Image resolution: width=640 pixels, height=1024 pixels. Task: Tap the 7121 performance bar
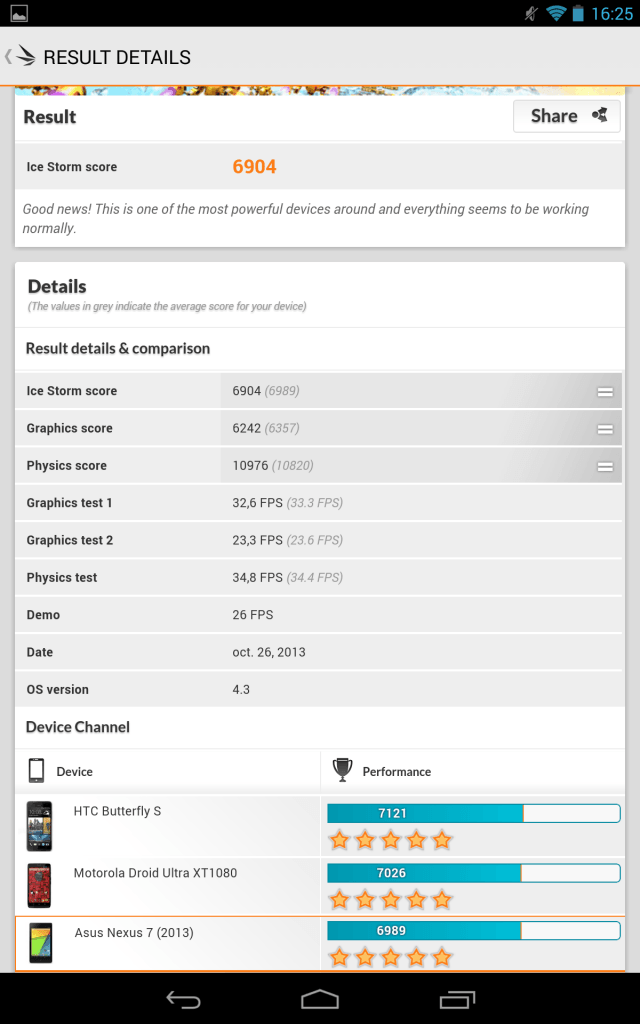[x=473, y=813]
